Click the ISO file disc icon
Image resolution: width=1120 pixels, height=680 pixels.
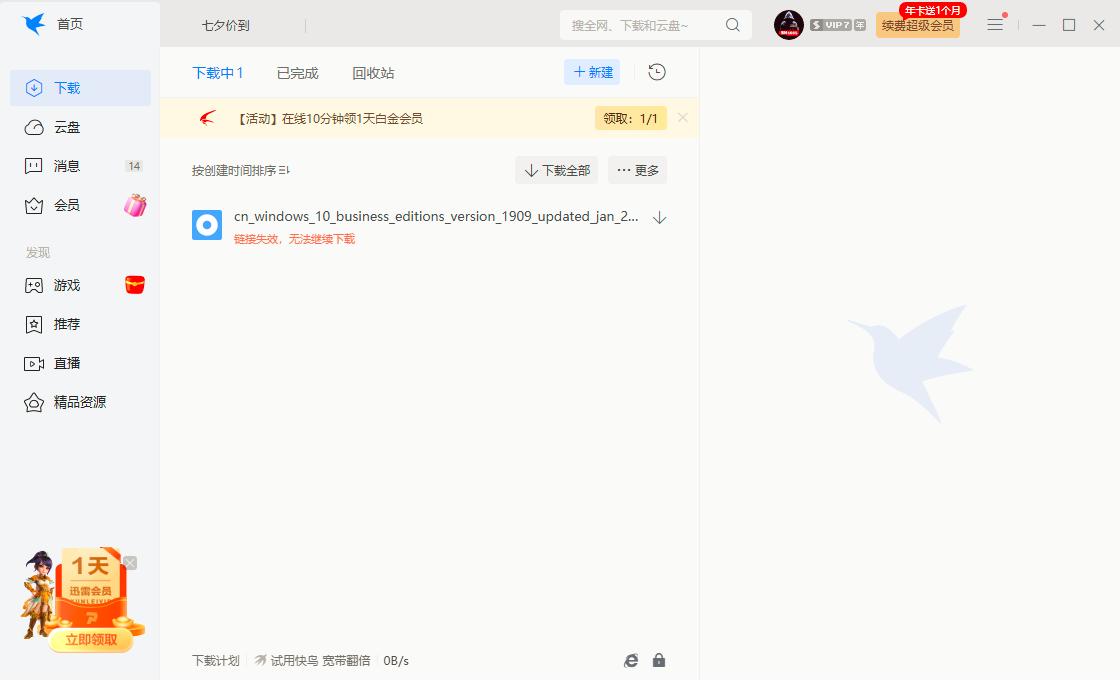(x=207, y=225)
